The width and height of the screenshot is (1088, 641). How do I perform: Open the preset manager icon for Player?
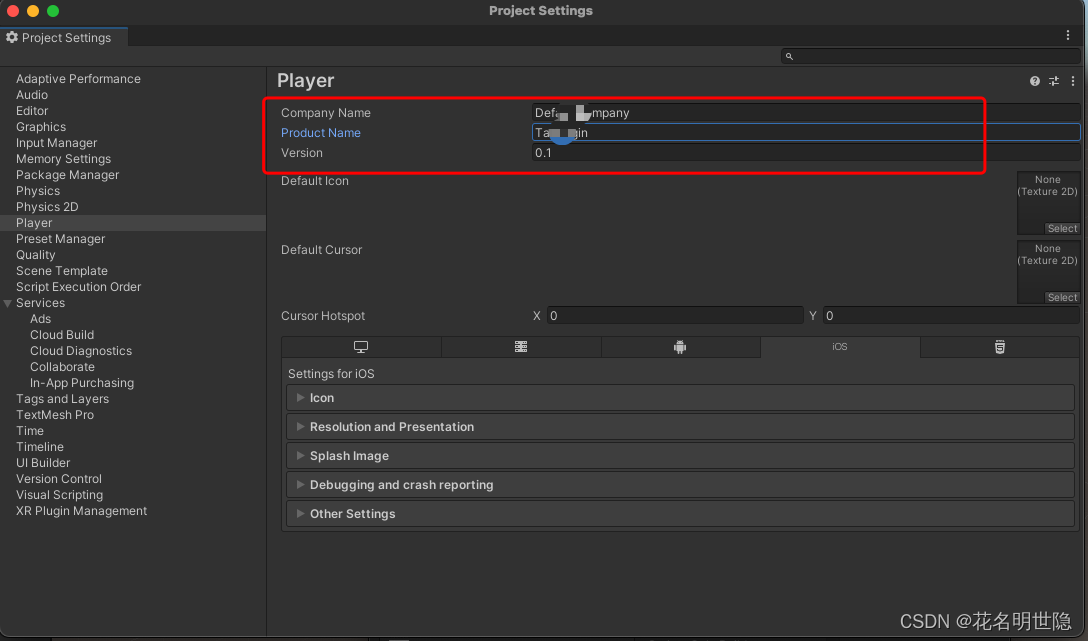click(x=1053, y=81)
